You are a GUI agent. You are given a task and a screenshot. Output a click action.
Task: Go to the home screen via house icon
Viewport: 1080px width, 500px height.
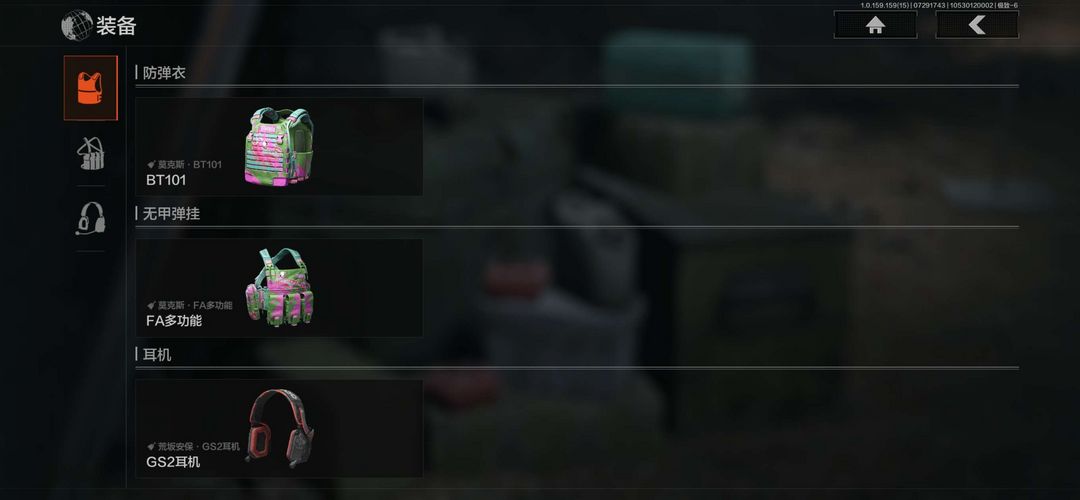(875, 25)
